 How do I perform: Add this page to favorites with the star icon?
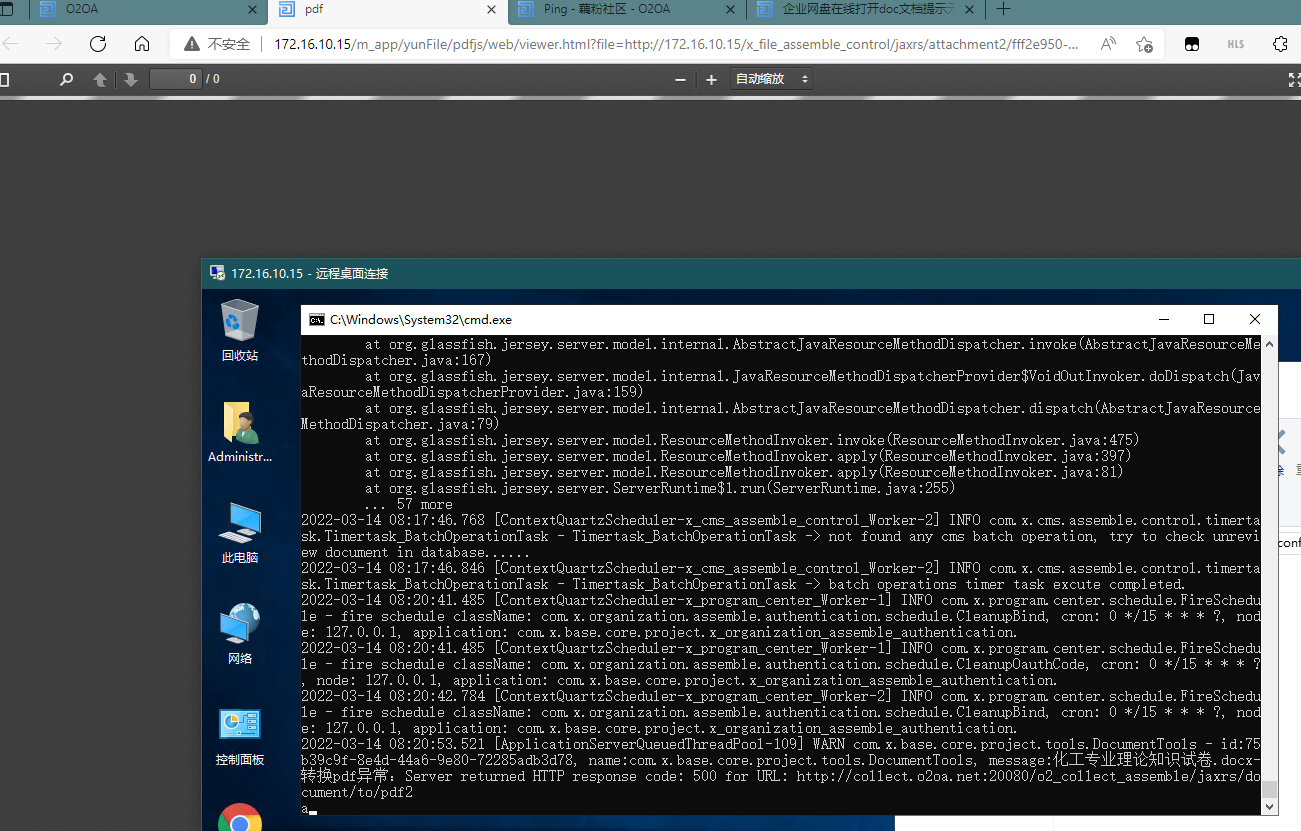click(x=1145, y=44)
